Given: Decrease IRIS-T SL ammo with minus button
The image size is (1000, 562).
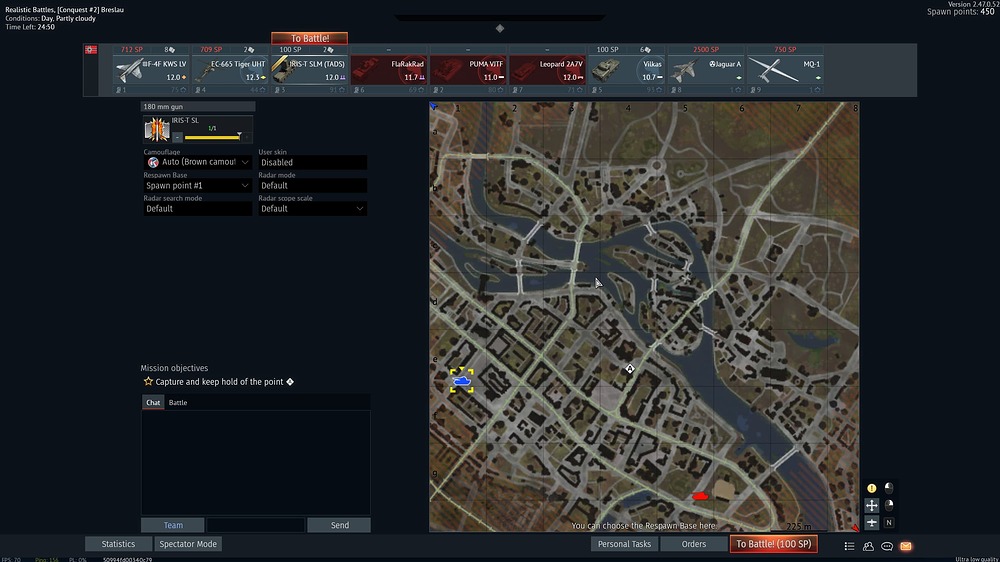Looking at the screenshot, I should (x=177, y=137).
